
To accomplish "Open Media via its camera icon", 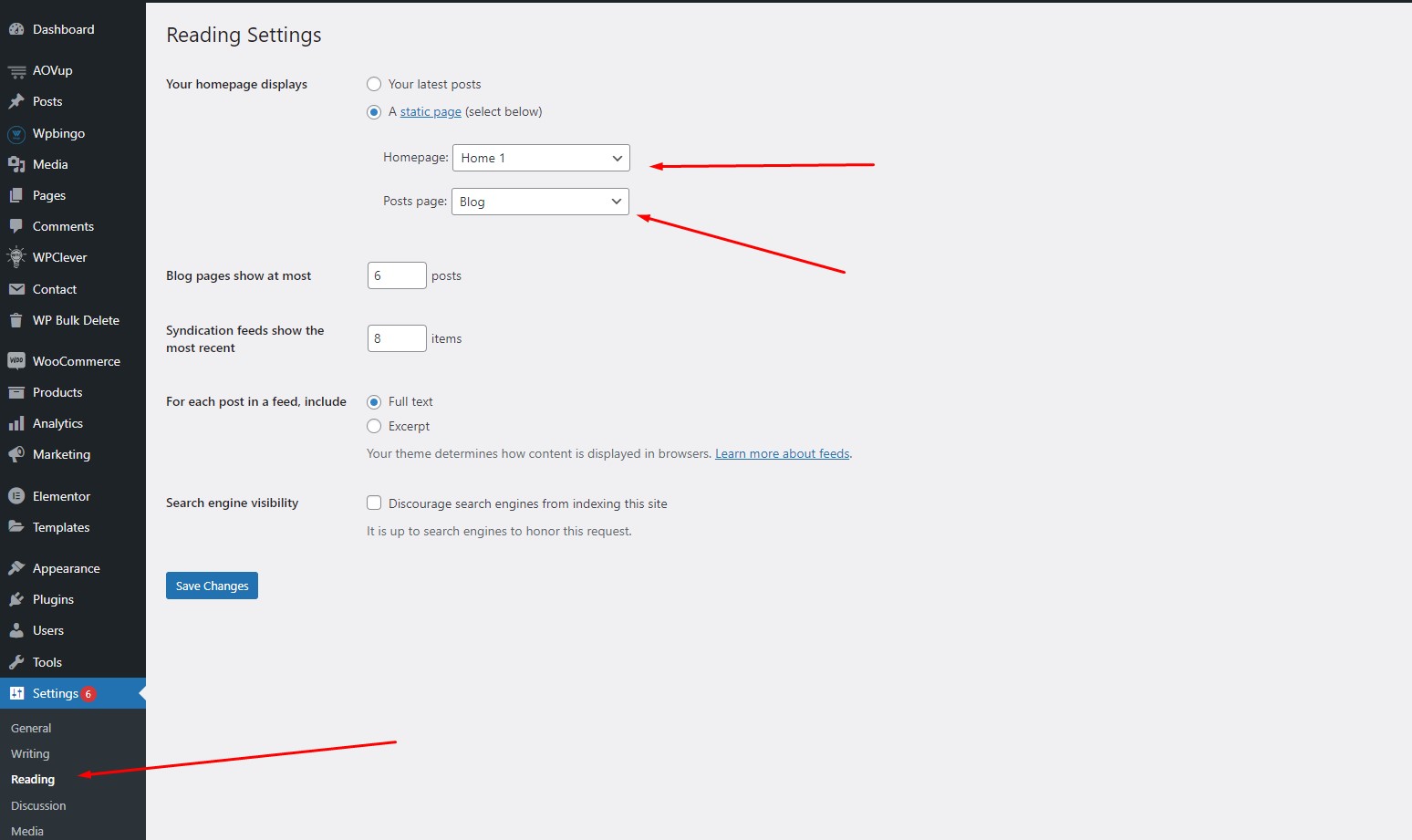I will coord(16,164).
